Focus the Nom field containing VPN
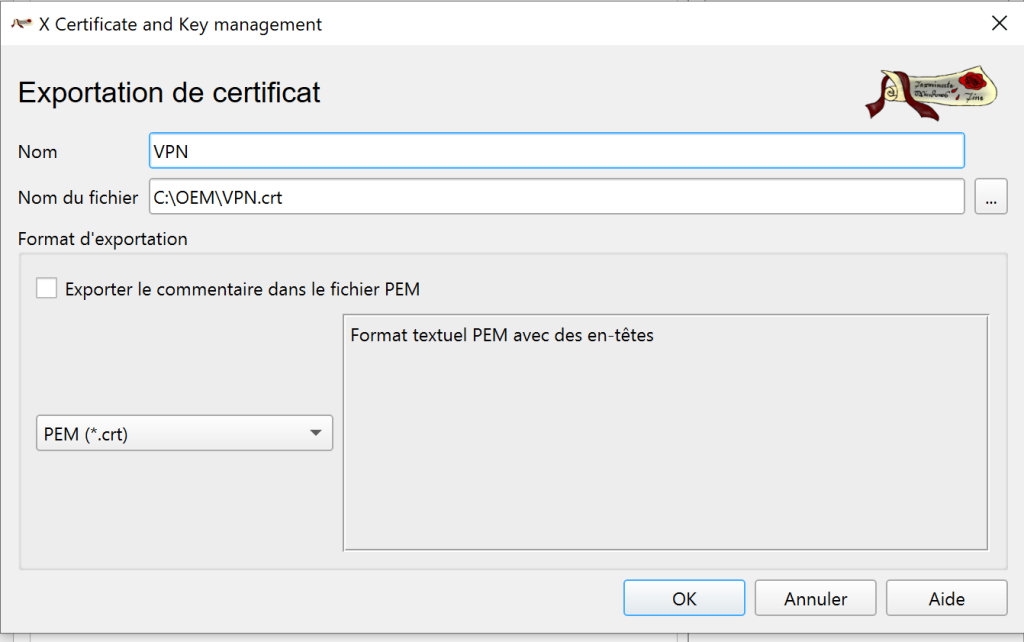 point(556,151)
